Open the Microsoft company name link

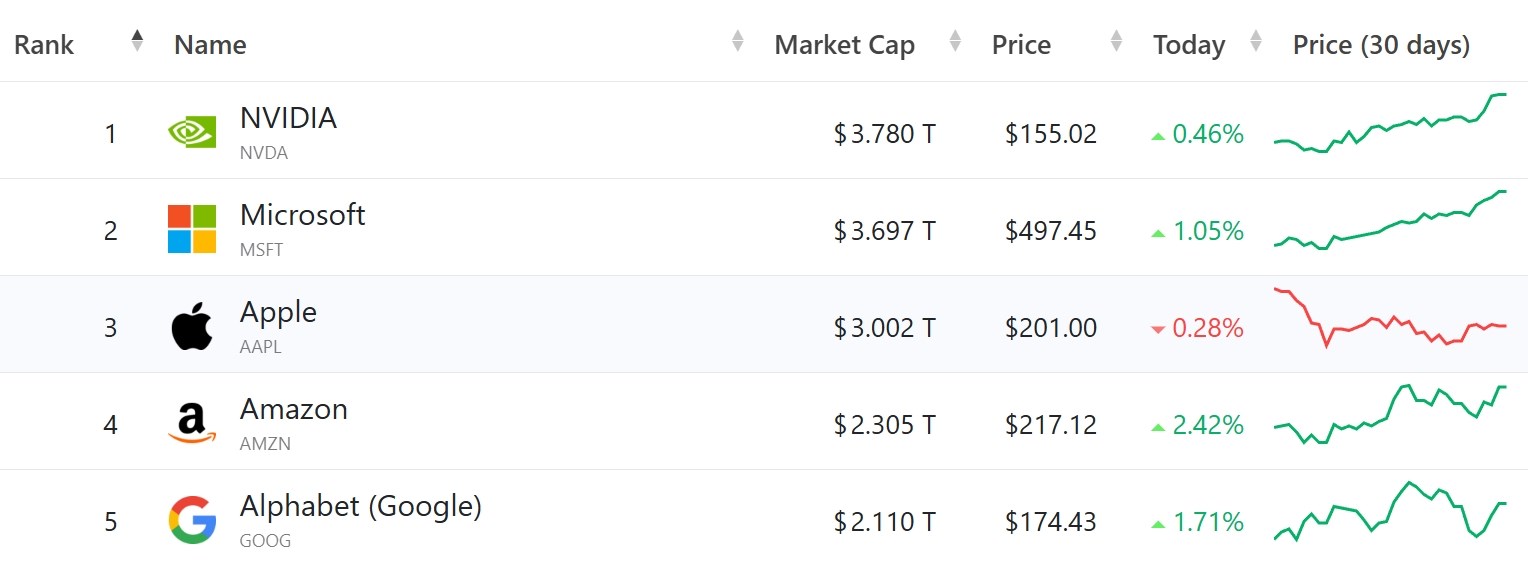303,215
